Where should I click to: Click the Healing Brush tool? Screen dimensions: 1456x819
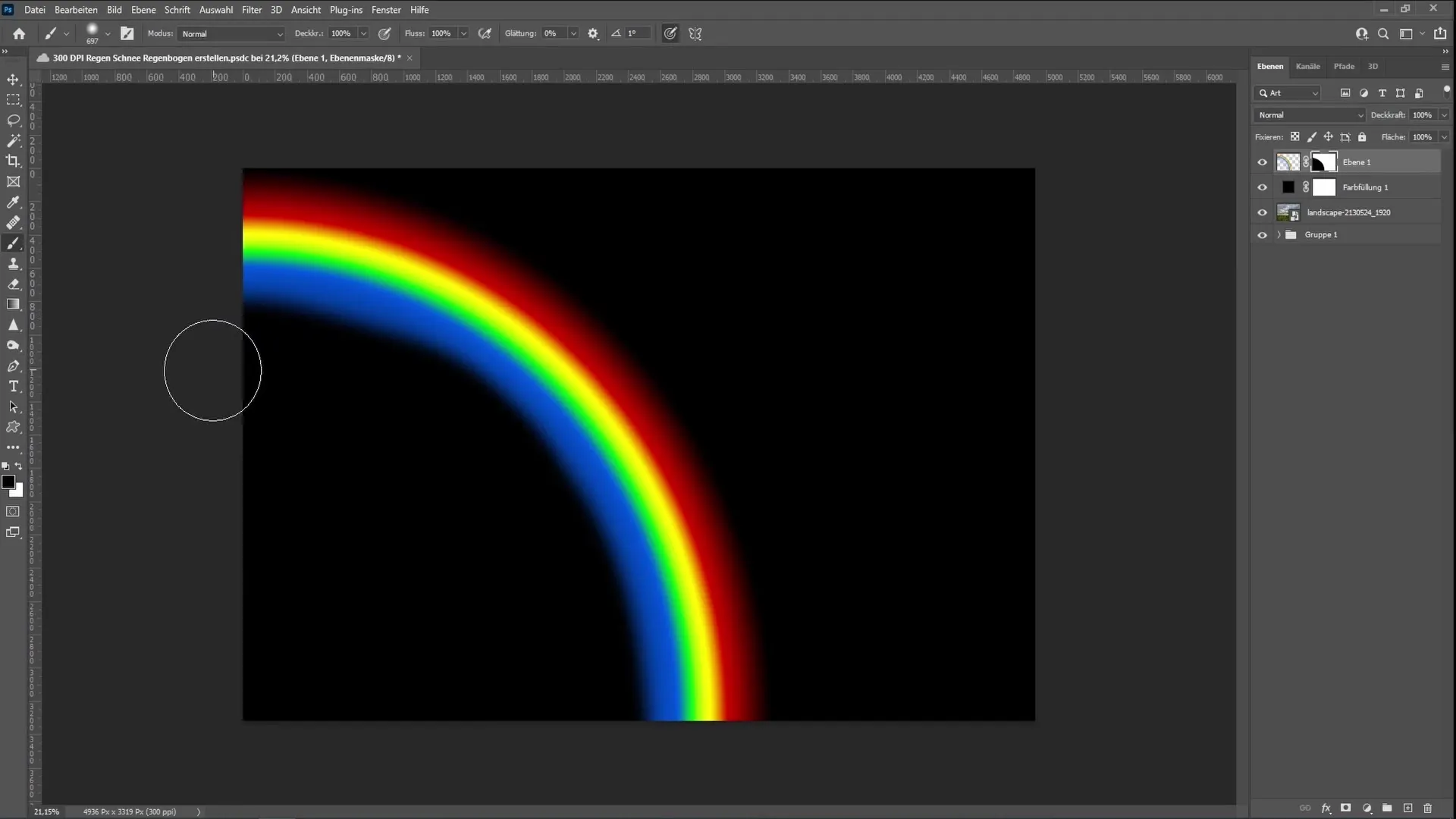click(14, 222)
